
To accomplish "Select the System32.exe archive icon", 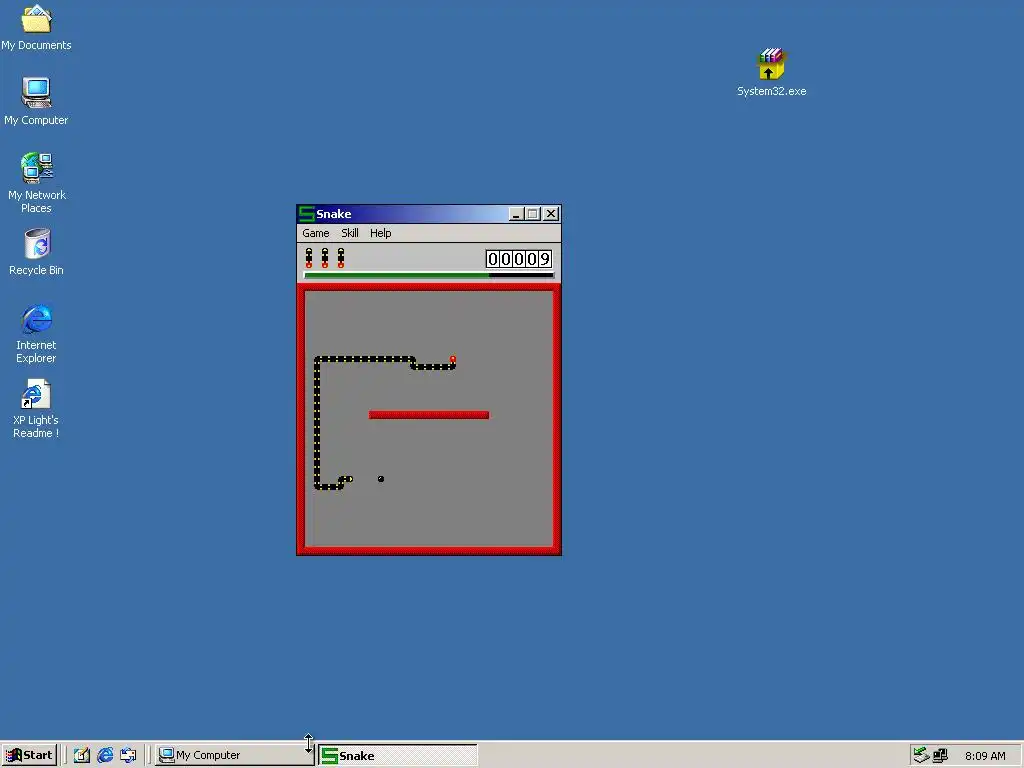I will [771, 72].
